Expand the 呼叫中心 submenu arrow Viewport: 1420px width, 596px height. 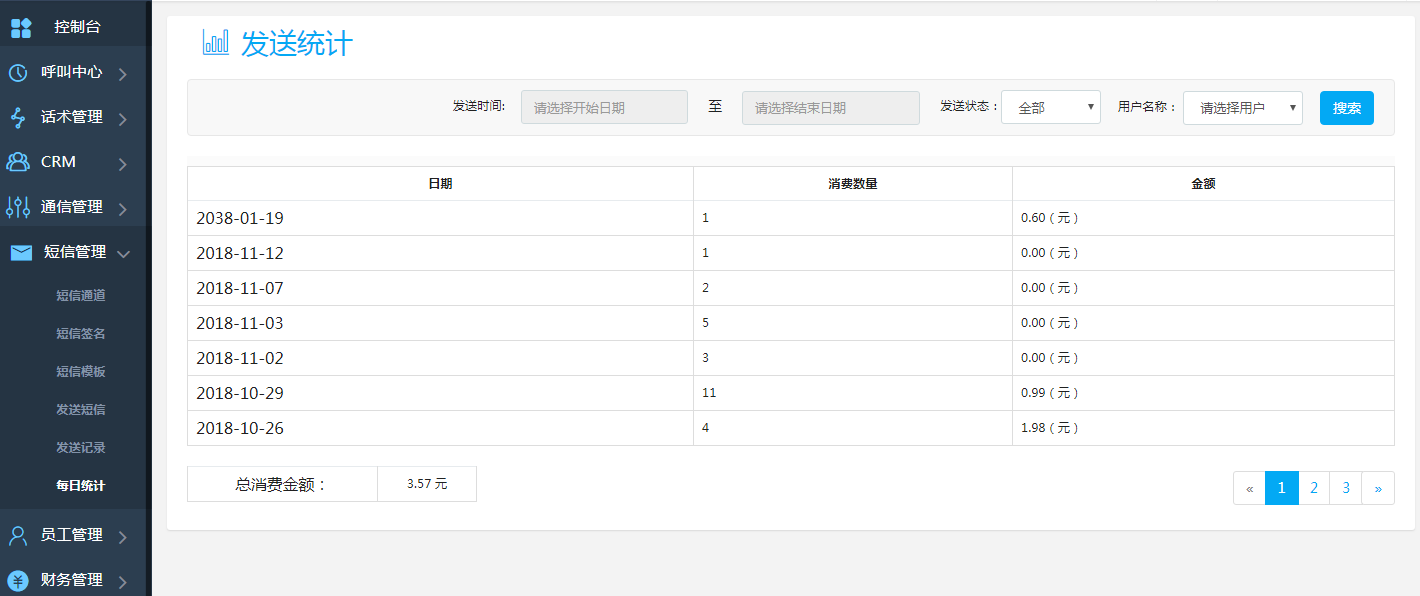[x=123, y=73]
